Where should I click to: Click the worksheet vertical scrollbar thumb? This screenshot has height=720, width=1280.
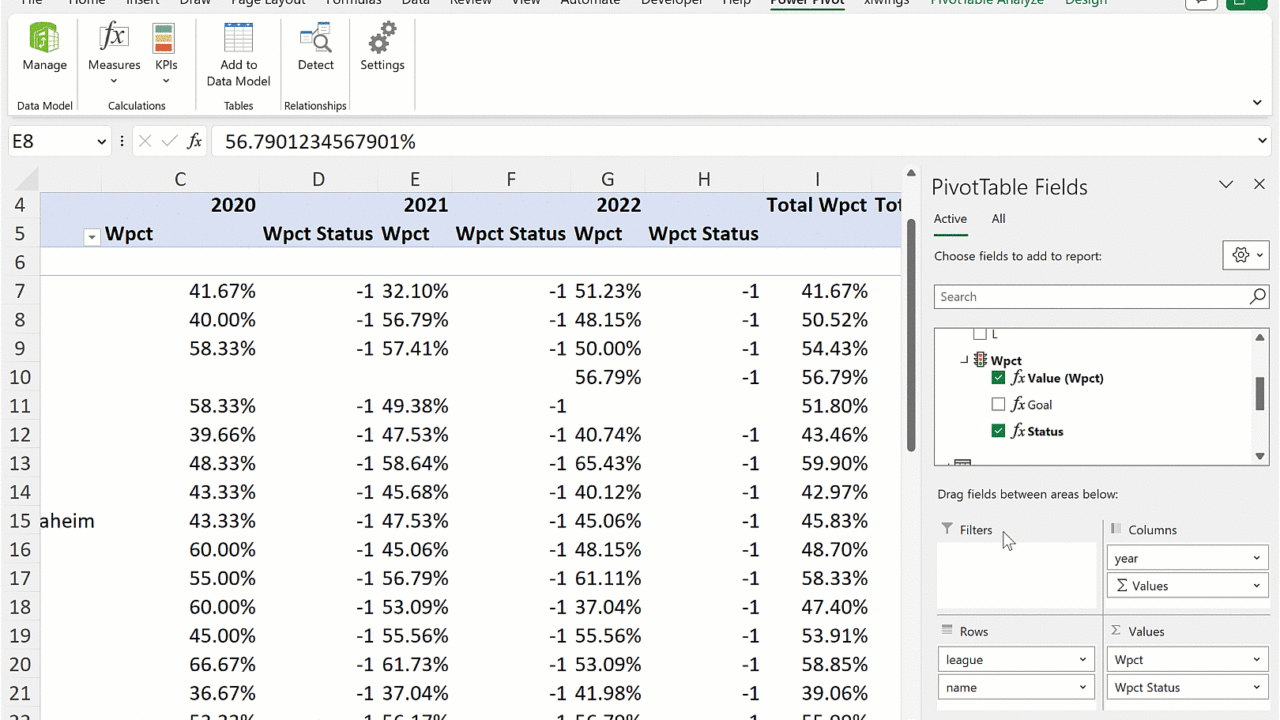[x=910, y=335]
